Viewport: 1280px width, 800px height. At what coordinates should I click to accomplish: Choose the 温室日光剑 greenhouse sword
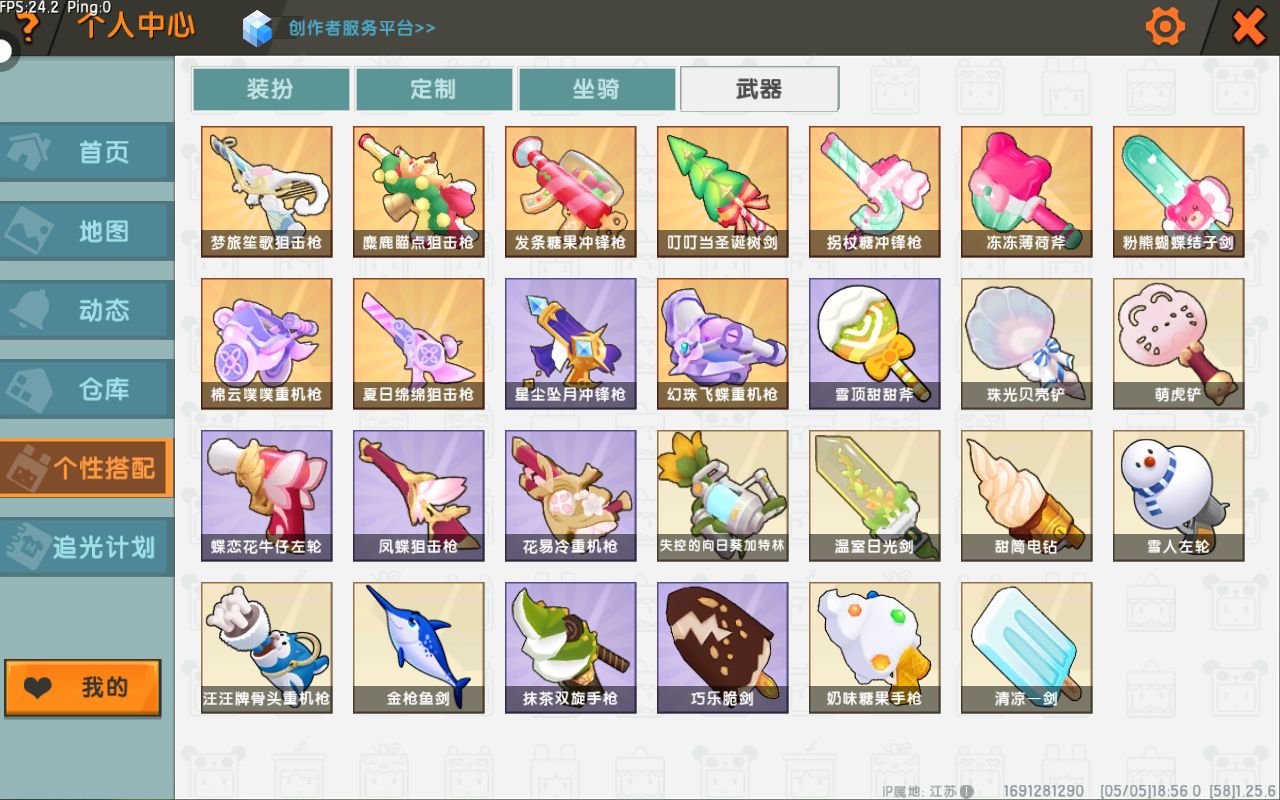[x=875, y=496]
